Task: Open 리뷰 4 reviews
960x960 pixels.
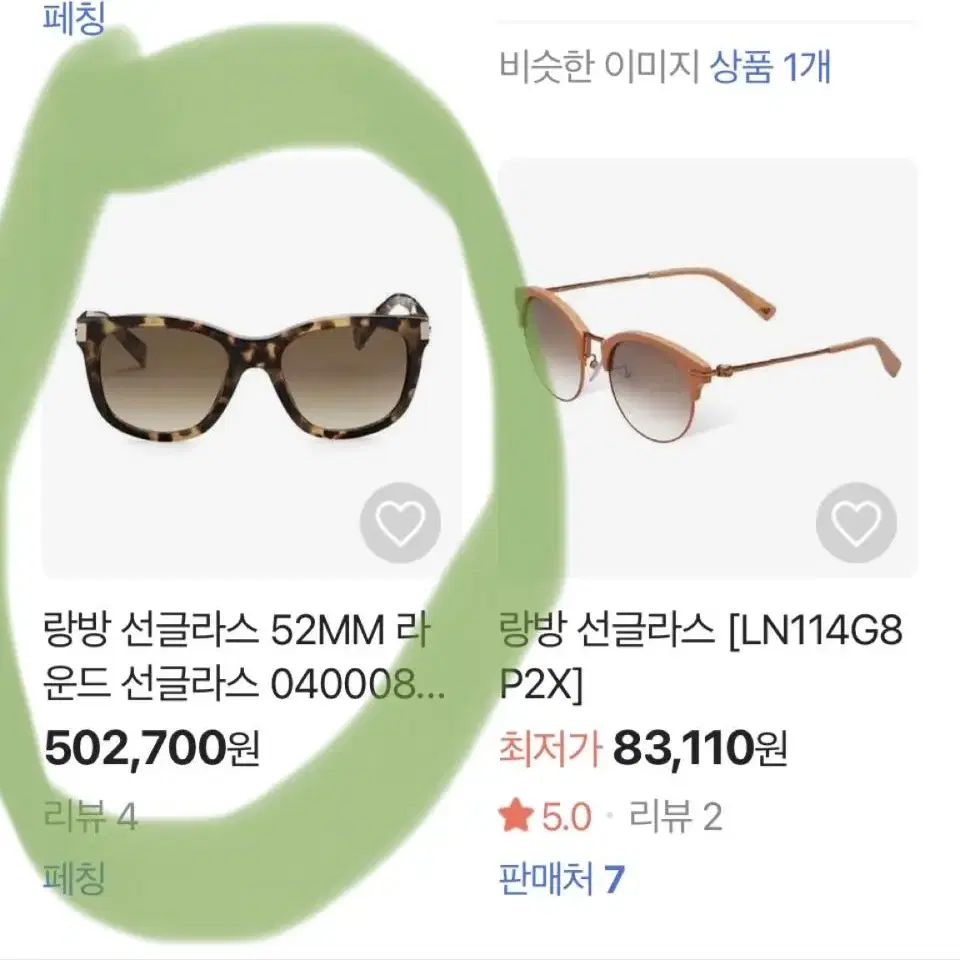Action: 91,816
